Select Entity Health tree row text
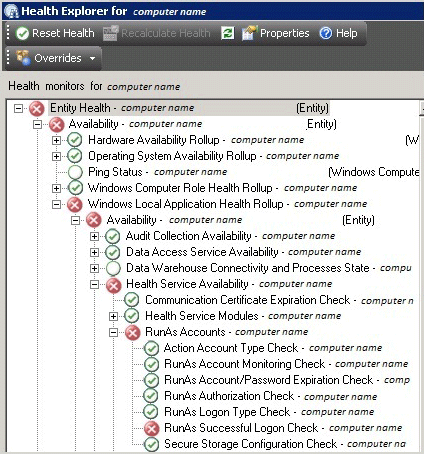This screenshot has width=424, height=454. tap(189, 108)
